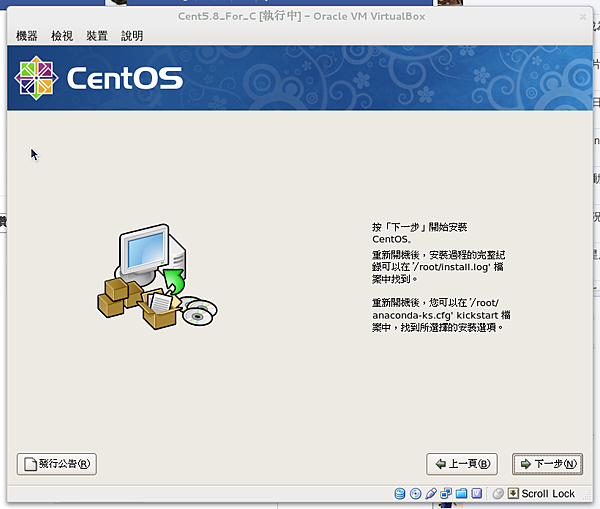The height and width of the screenshot is (509, 600).
Task: Close the VirtualBox window
Action: (x=583, y=17)
